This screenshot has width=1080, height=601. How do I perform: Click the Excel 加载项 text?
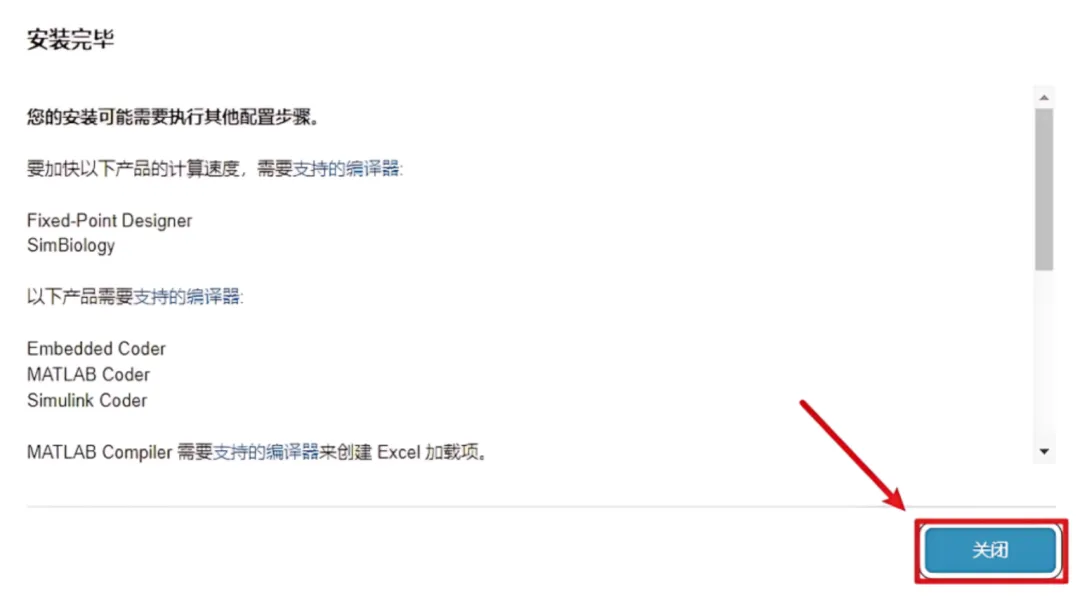click(431, 452)
